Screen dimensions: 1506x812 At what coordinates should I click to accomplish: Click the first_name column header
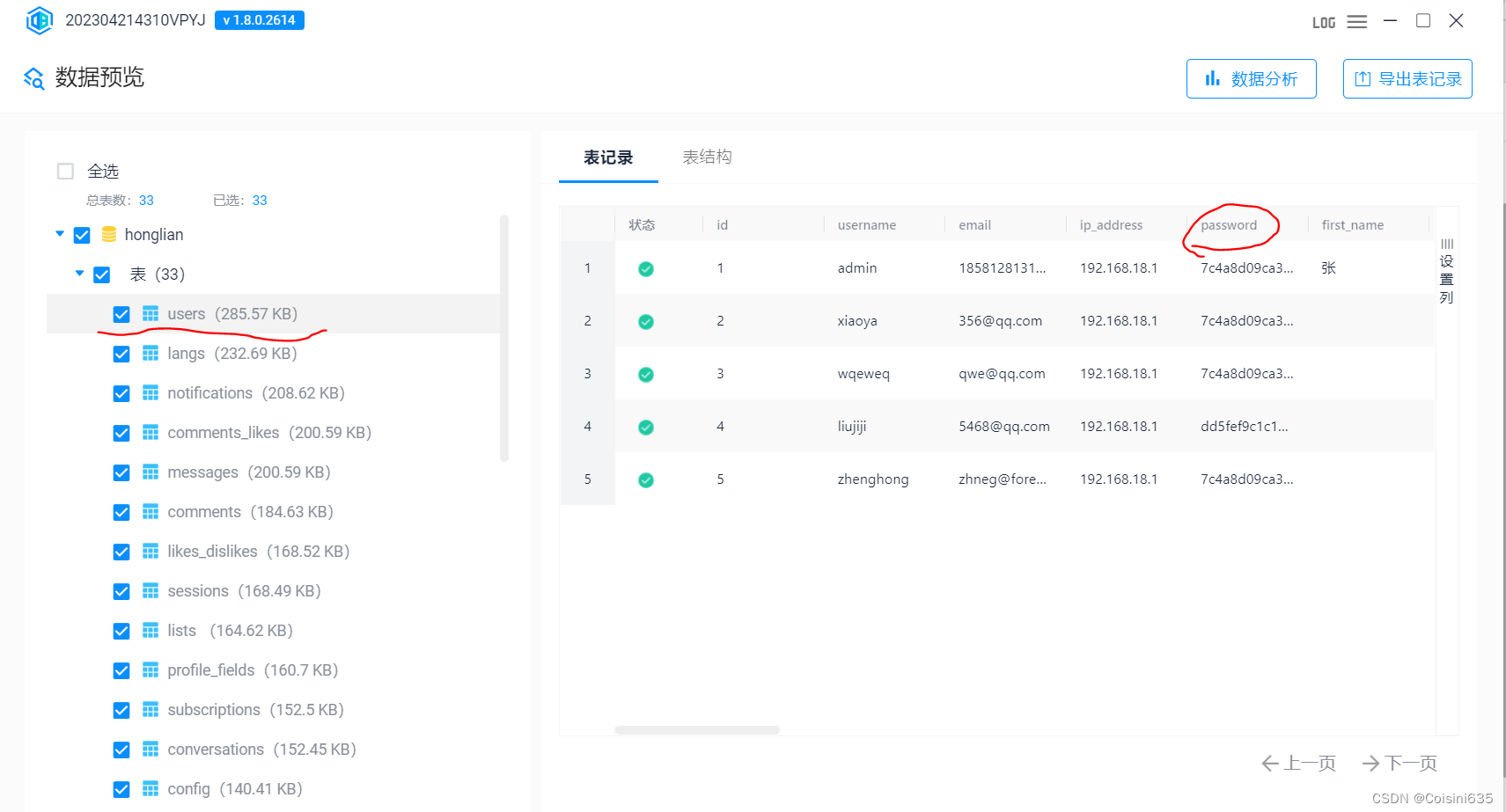(x=1352, y=225)
